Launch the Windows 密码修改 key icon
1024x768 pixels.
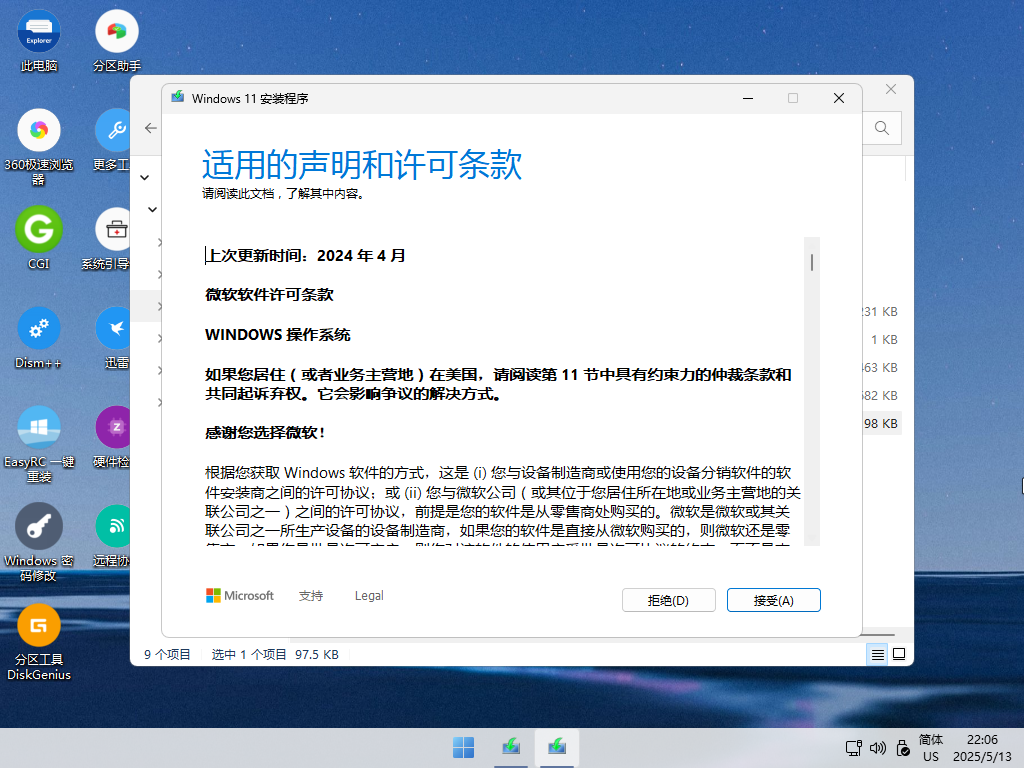coord(39,543)
